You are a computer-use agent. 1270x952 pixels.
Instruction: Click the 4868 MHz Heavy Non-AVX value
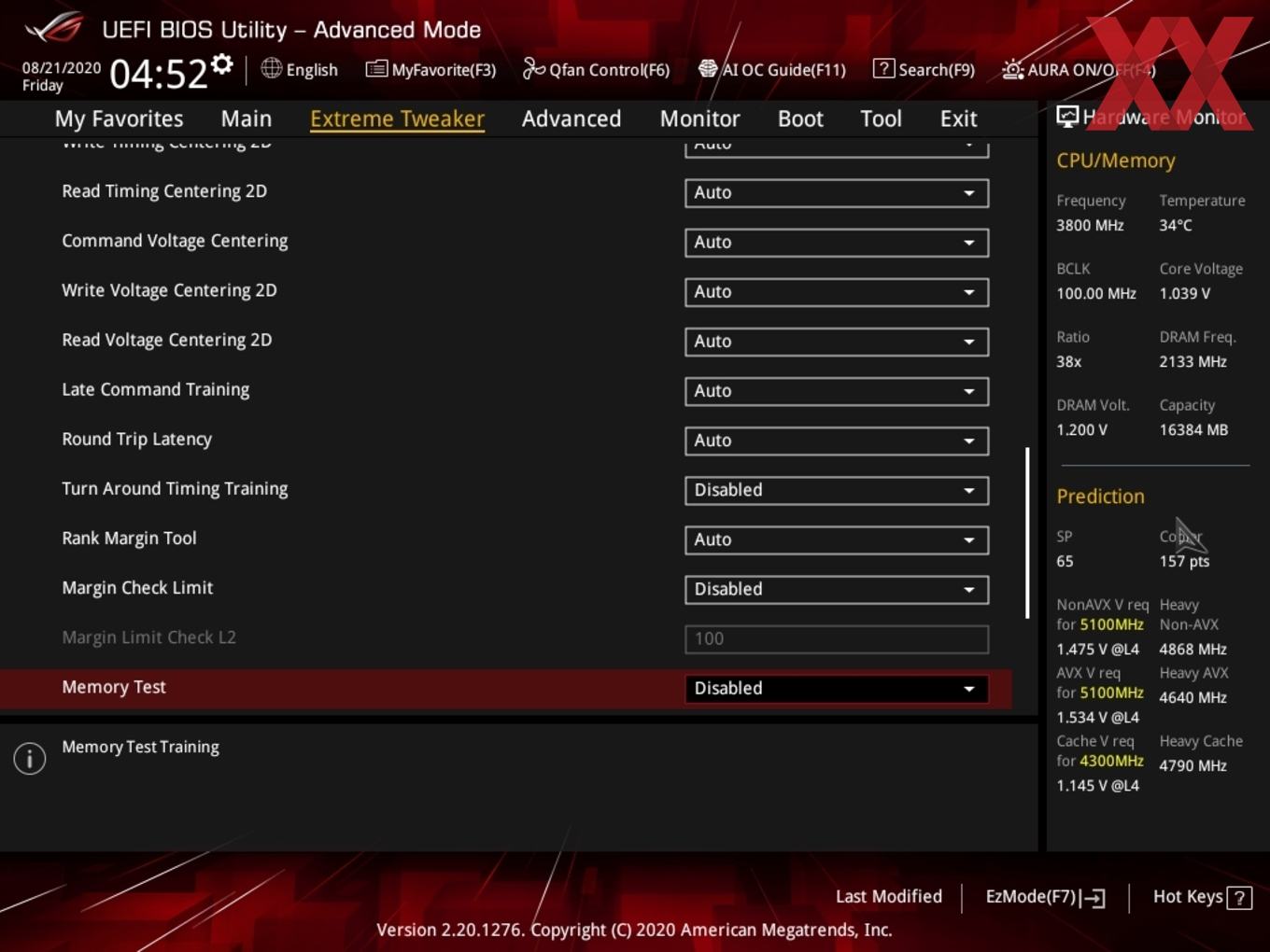click(x=1192, y=649)
